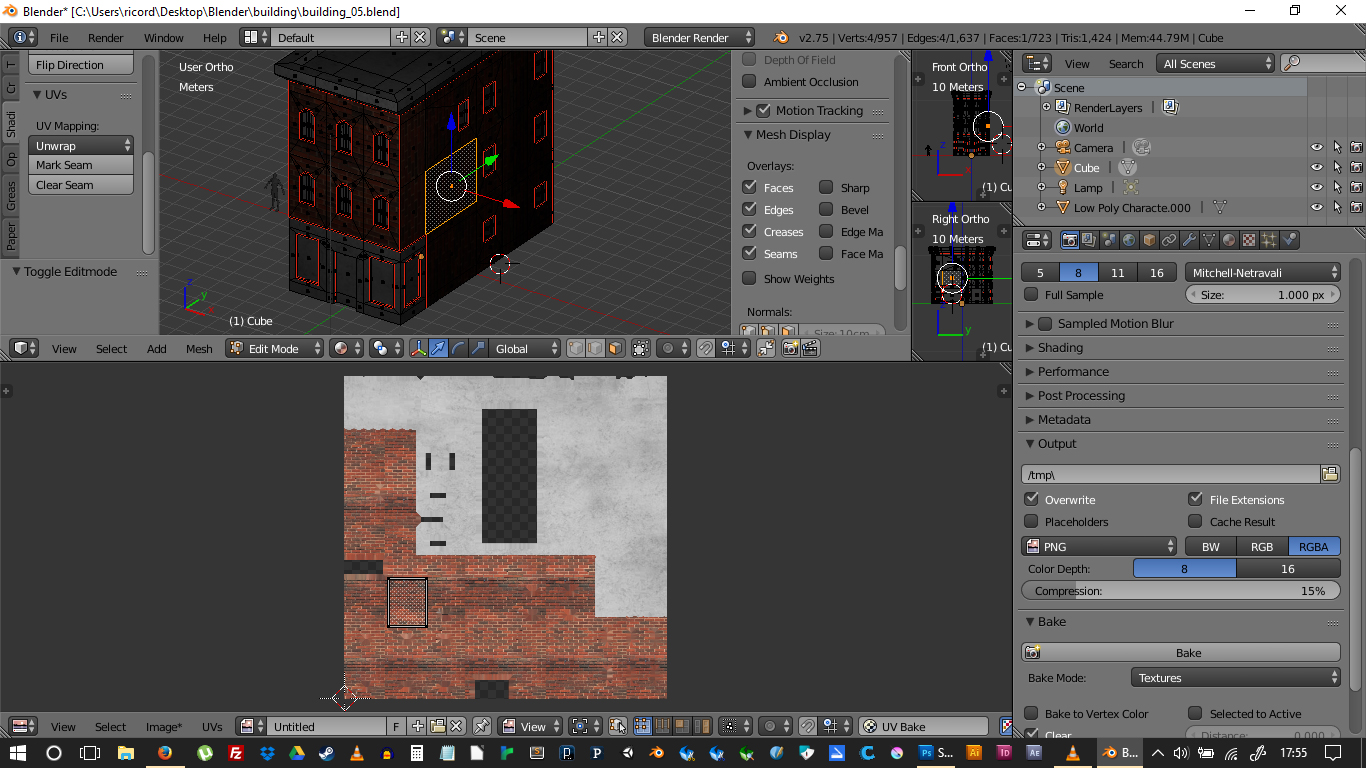Select face select mode cube icon
This screenshot has height=768, width=1366.
click(x=615, y=348)
